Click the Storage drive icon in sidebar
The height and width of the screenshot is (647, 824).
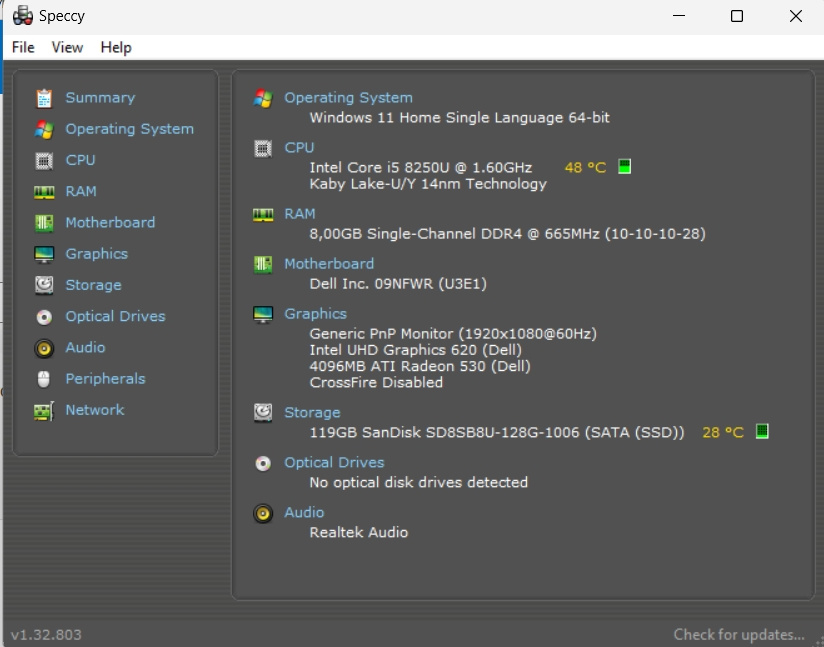click(44, 285)
